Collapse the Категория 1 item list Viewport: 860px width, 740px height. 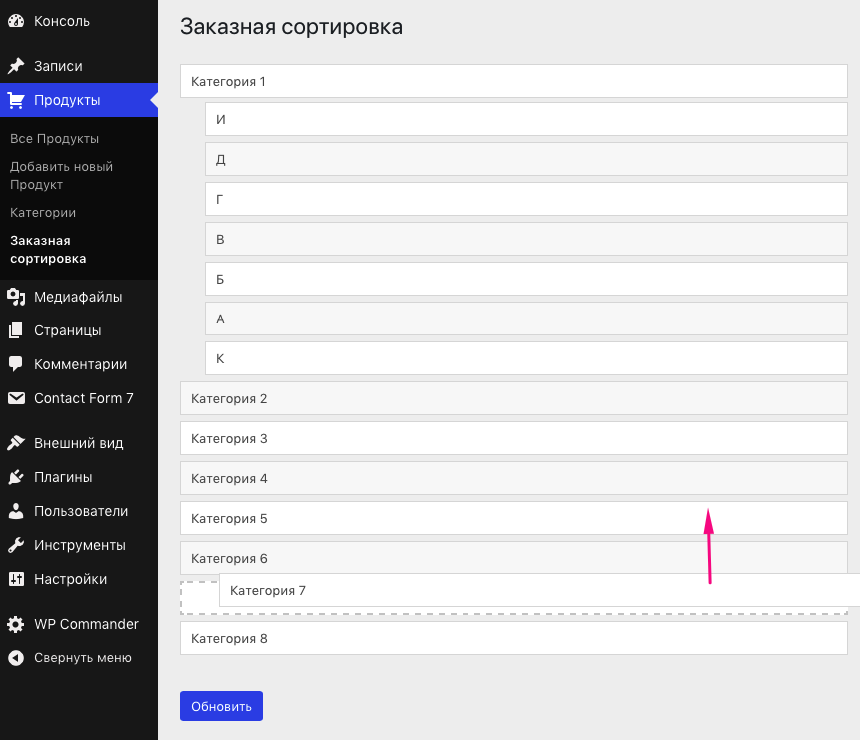tap(512, 81)
